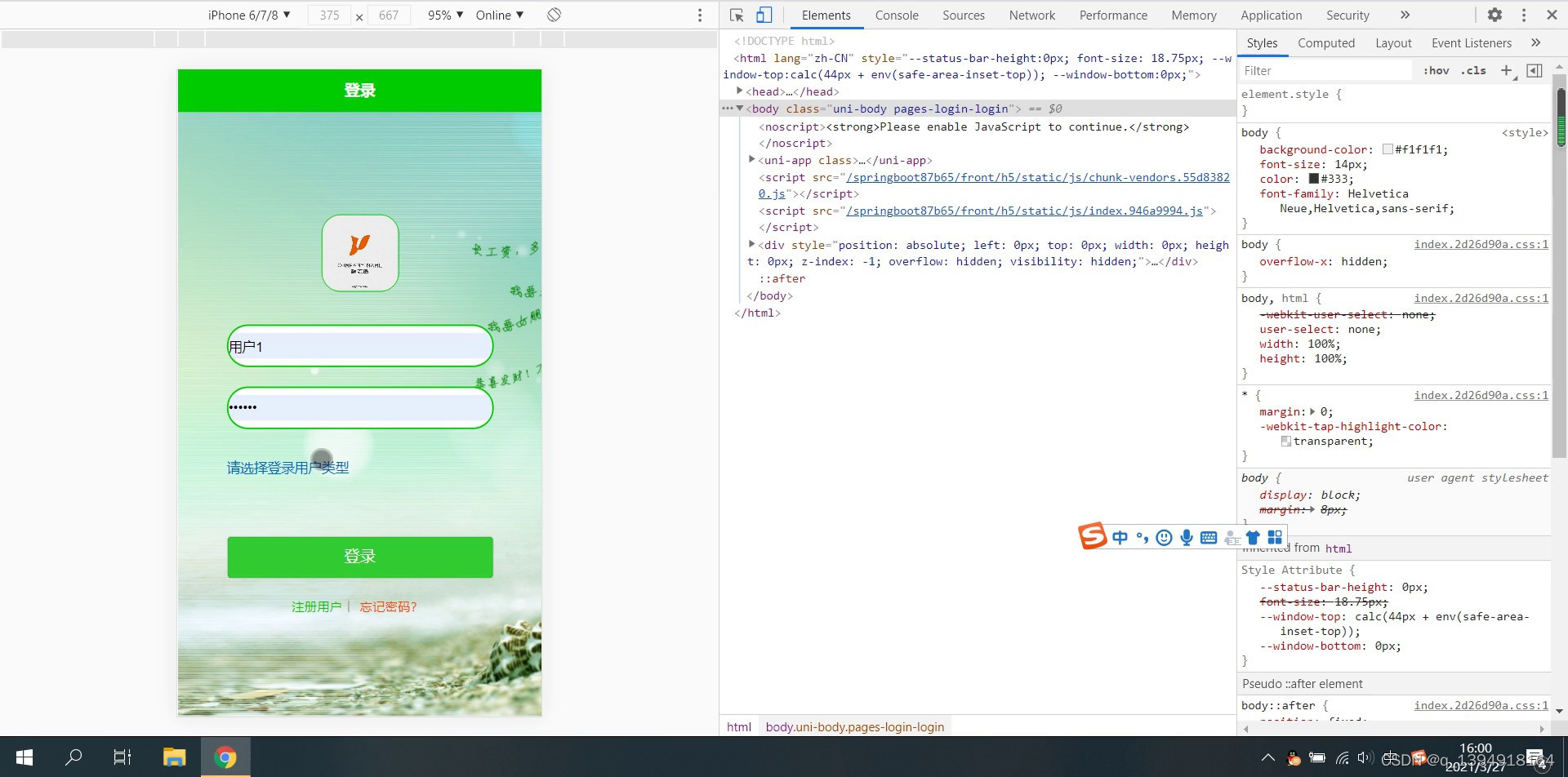This screenshot has height=777, width=1568.
Task: Open the Performance tab
Action: tap(1113, 15)
